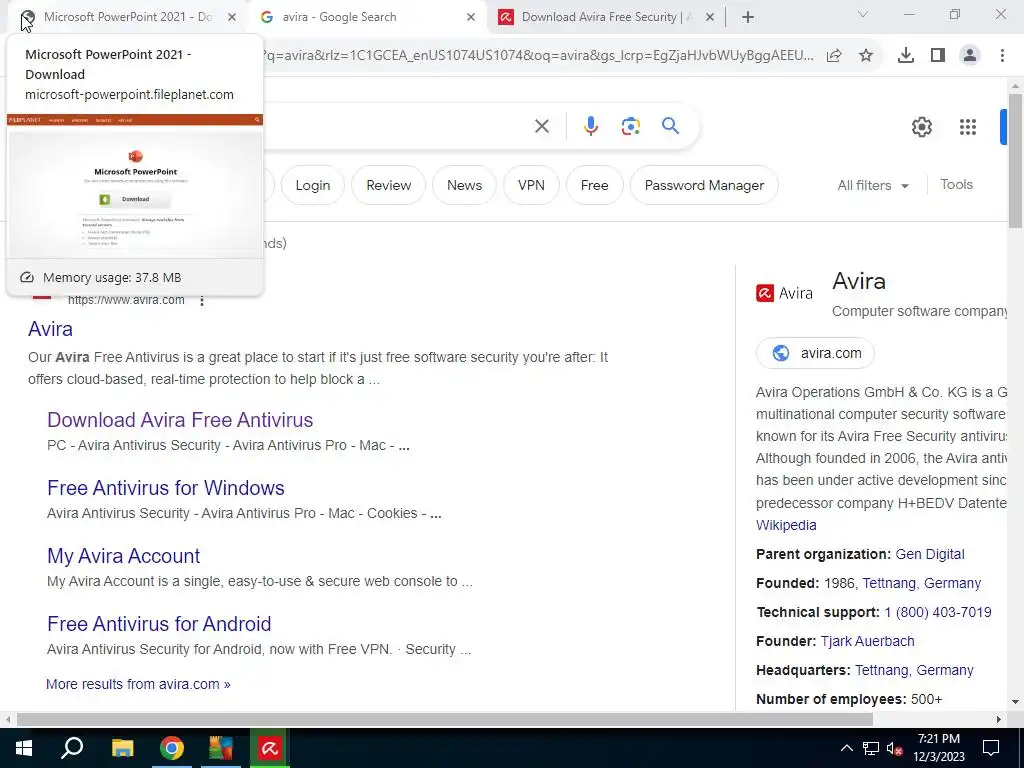Screen dimensions: 1024x768
Task: Click the blue magnifier search icon
Action: pyautogui.click(x=670, y=125)
